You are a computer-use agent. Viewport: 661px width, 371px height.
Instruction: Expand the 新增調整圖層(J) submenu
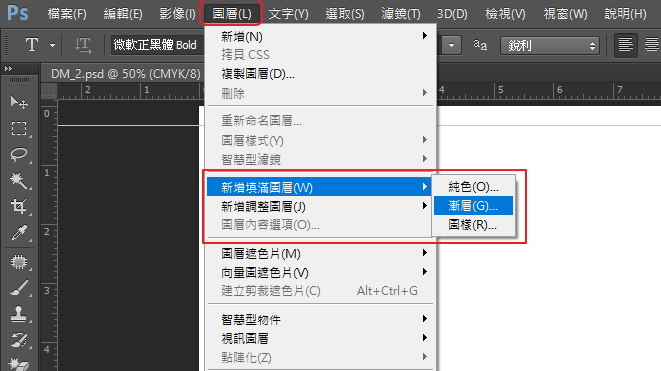point(425,206)
